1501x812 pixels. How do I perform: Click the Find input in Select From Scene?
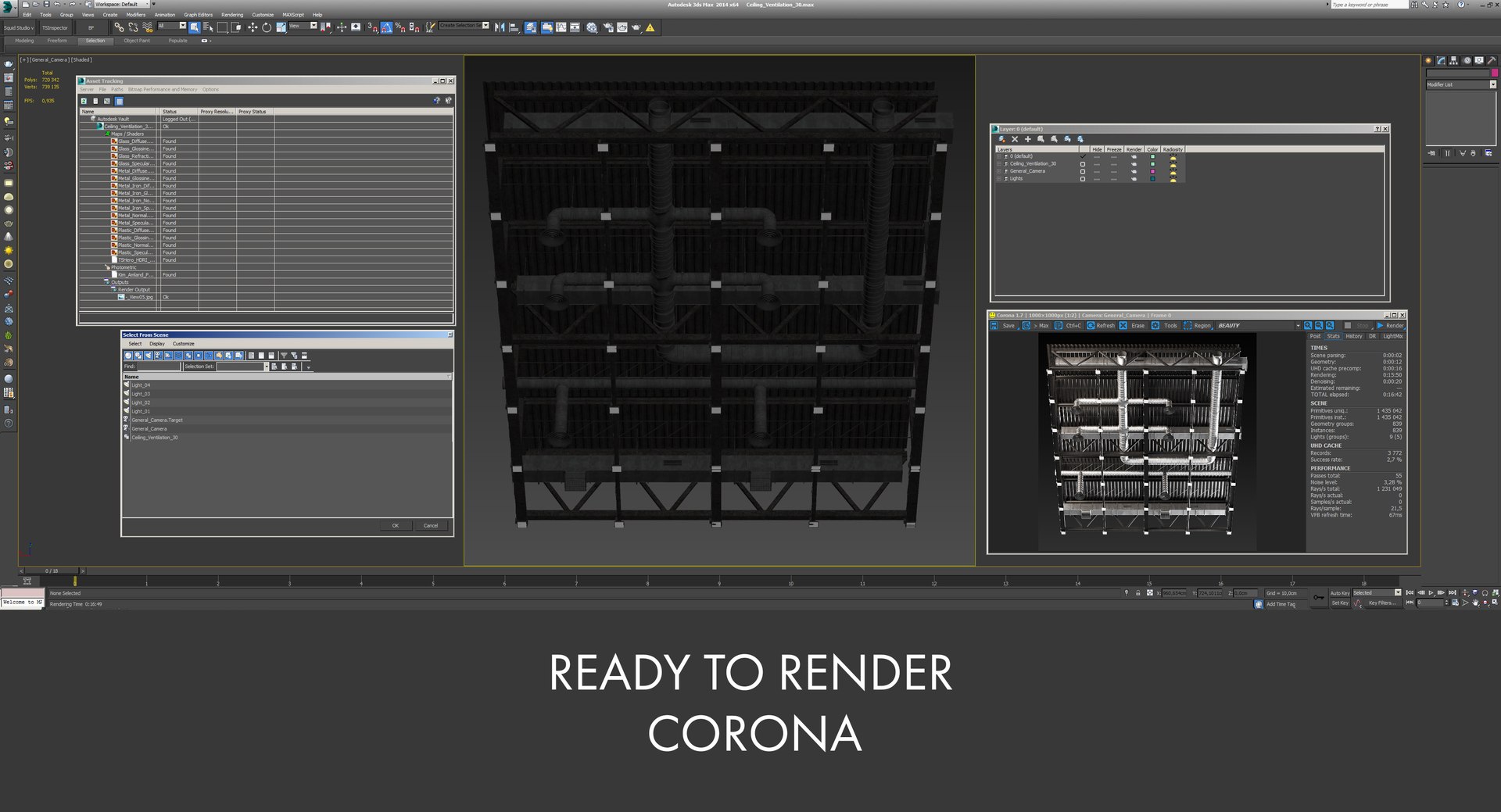(158, 367)
